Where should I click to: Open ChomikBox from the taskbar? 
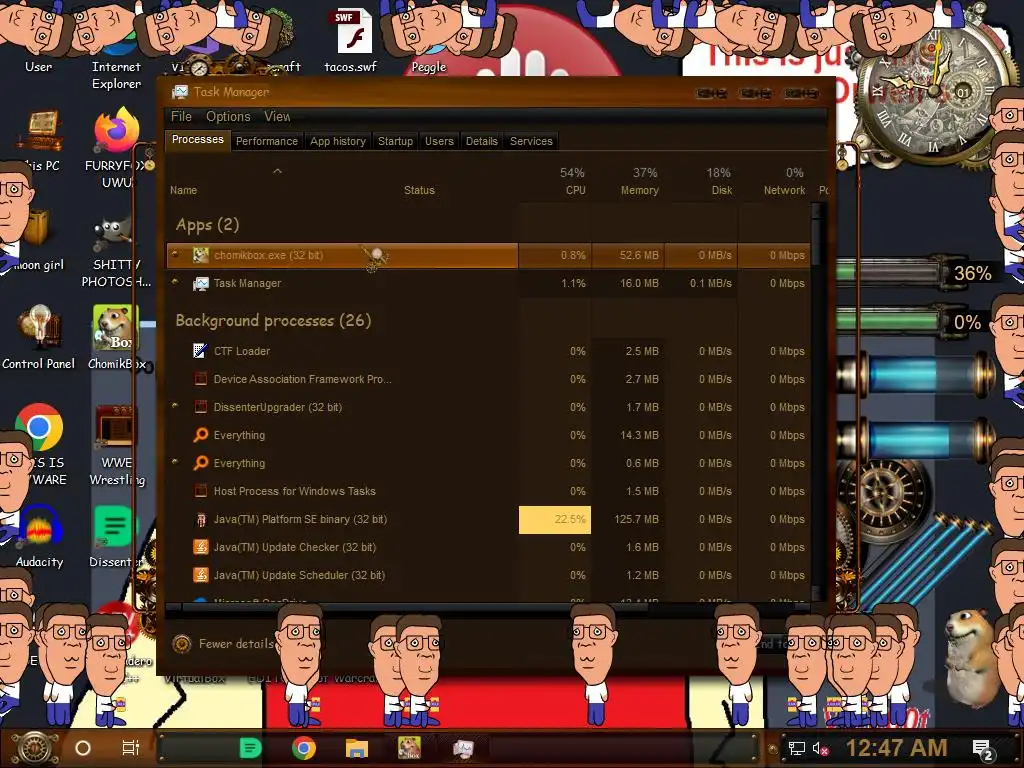pos(409,748)
